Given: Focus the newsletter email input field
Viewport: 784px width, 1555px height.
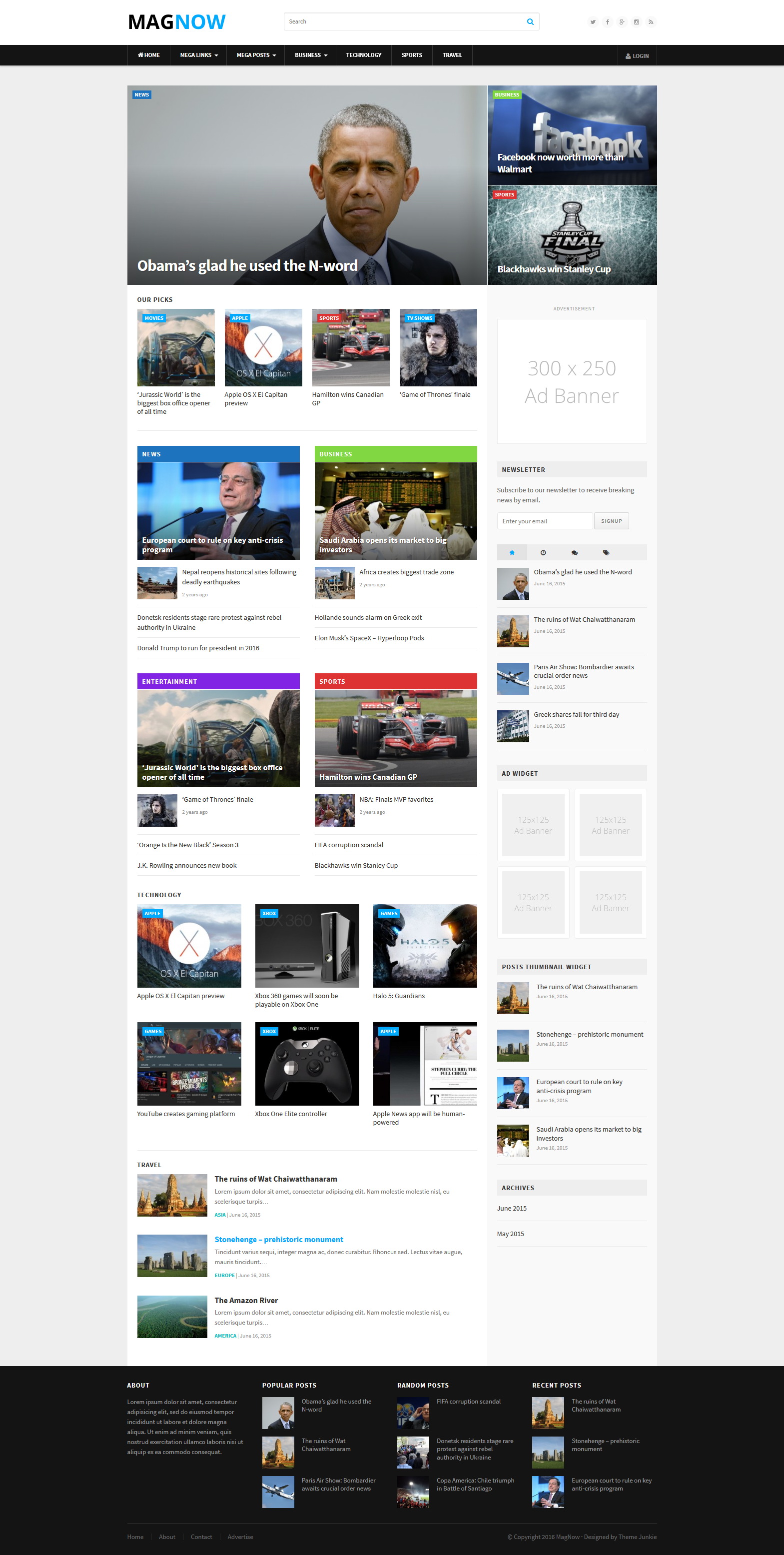Looking at the screenshot, I should [544, 521].
